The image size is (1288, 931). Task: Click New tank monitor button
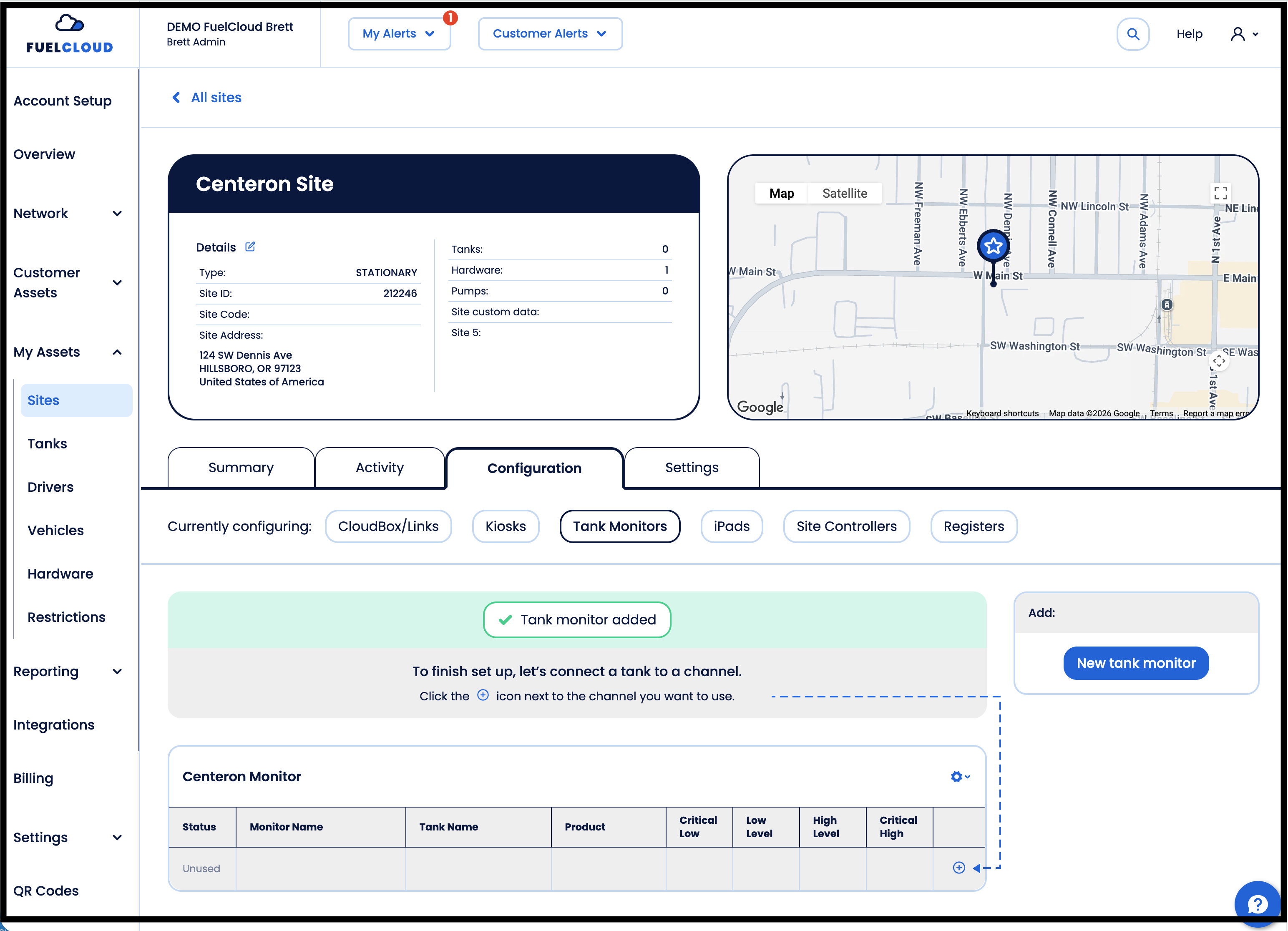click(1136, 663)
